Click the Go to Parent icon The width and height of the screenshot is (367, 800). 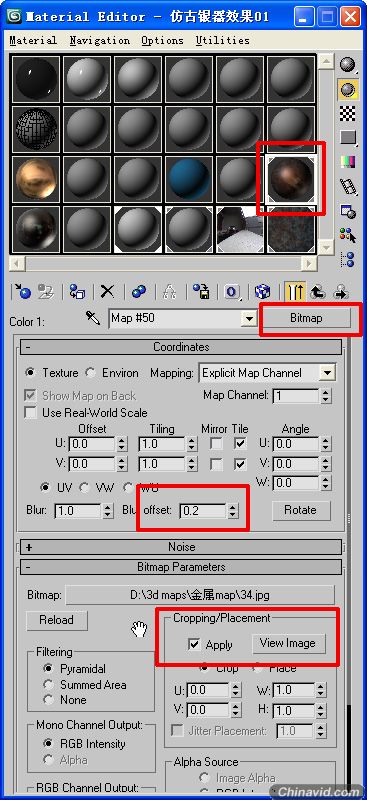(x=318, y=292)
